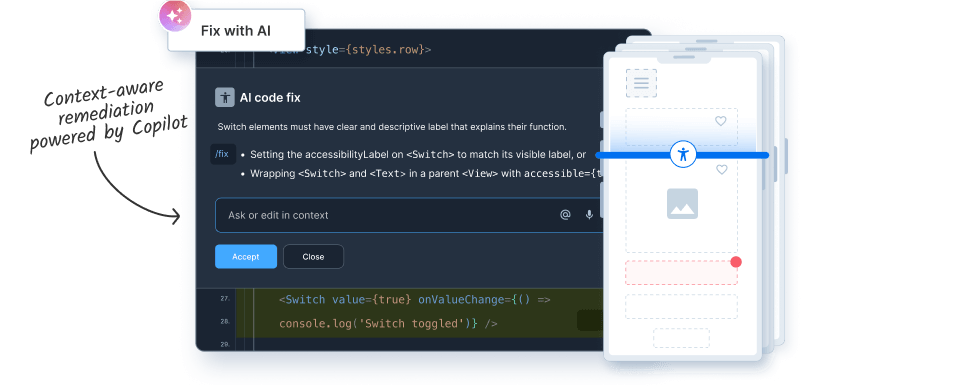The image size is (980, 386).
Task: Focus the Ask or edit in context field
Action: pos(409,215)
